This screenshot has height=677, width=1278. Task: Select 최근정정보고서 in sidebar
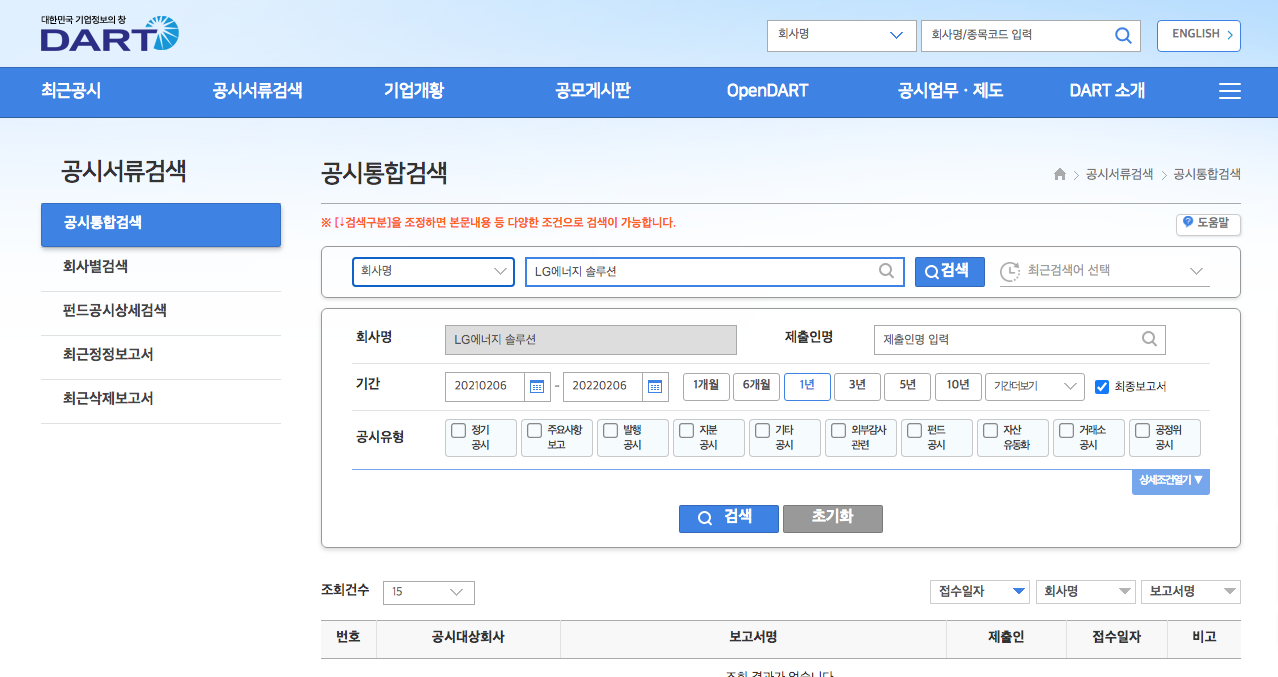161,355
